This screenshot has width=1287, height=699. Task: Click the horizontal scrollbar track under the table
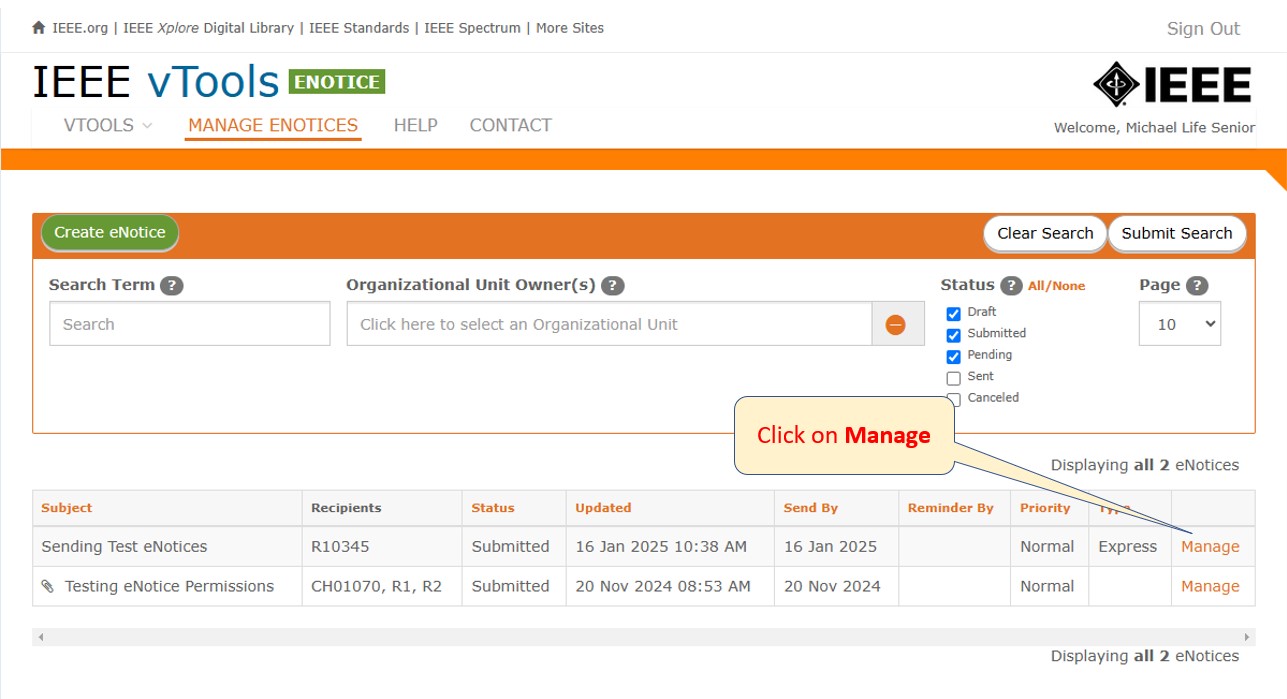643,637
